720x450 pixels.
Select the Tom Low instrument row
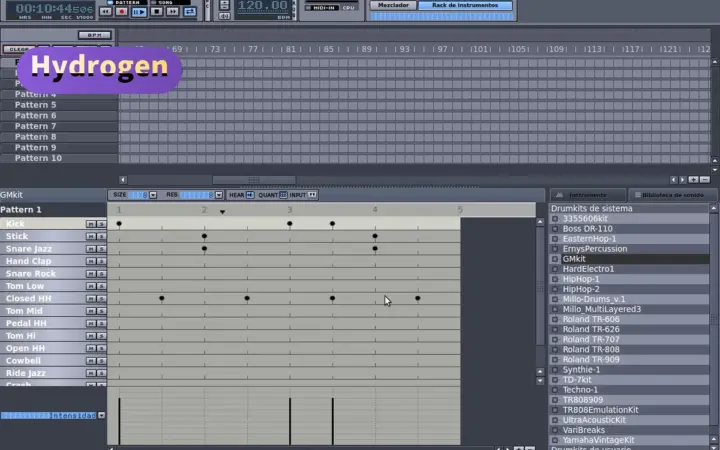pos(53,286)
